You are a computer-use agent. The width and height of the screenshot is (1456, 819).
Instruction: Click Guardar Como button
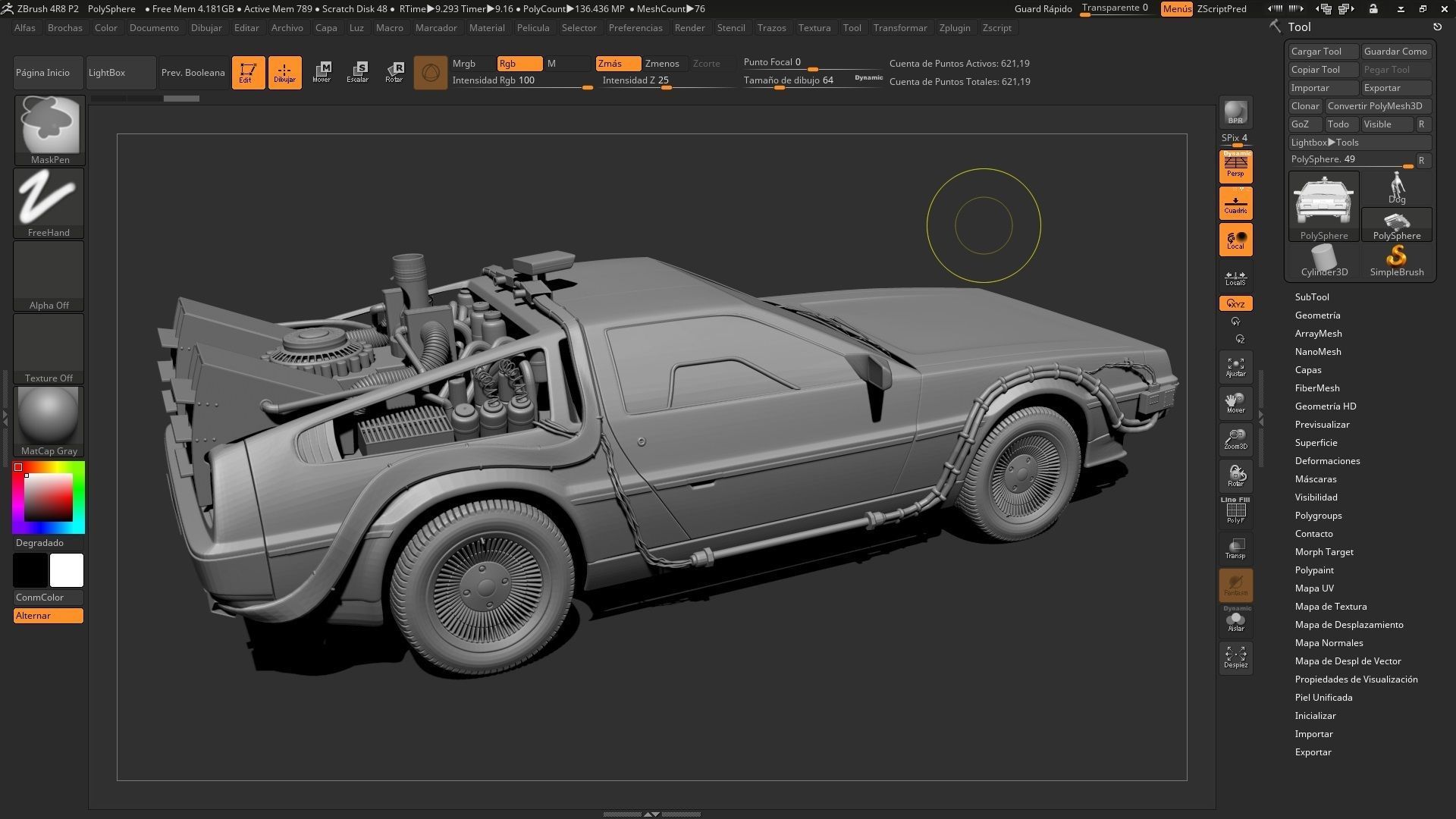coord(1397,52)
